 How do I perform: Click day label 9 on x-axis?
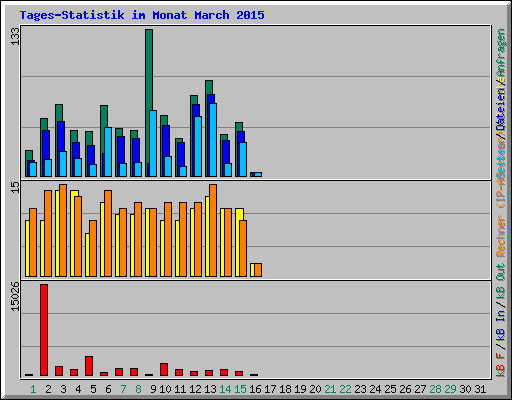coord(153,389)
